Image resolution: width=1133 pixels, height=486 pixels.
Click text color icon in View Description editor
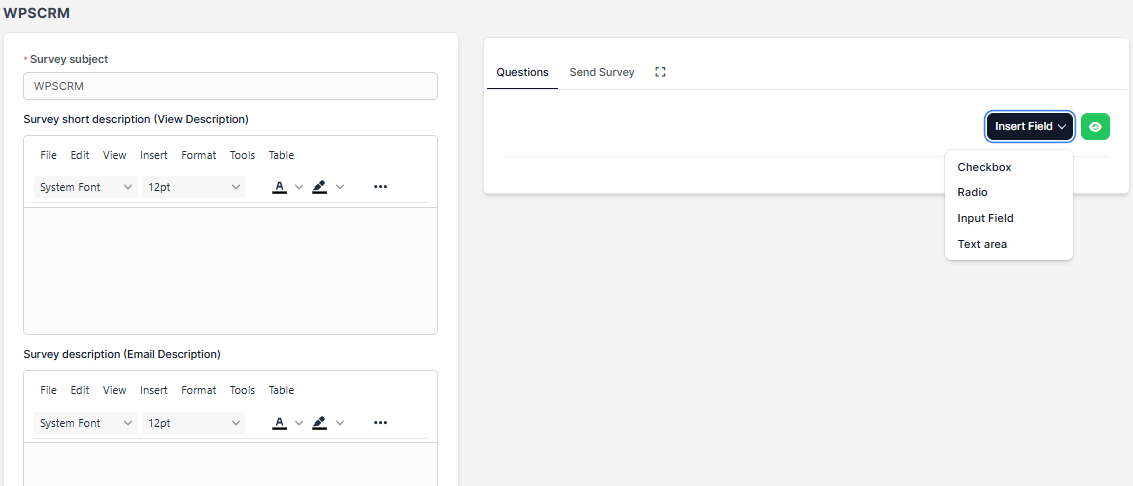[x=280, y=187]
